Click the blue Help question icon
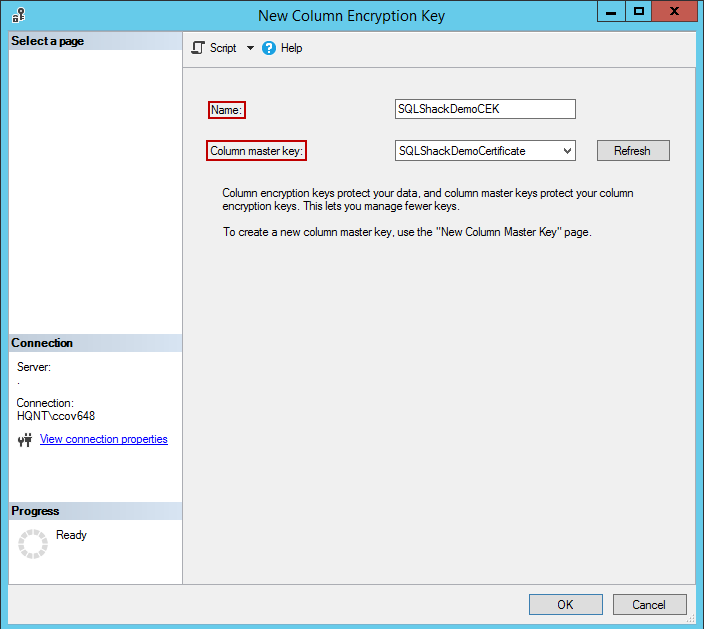The image size is (704, 629). 269,48
